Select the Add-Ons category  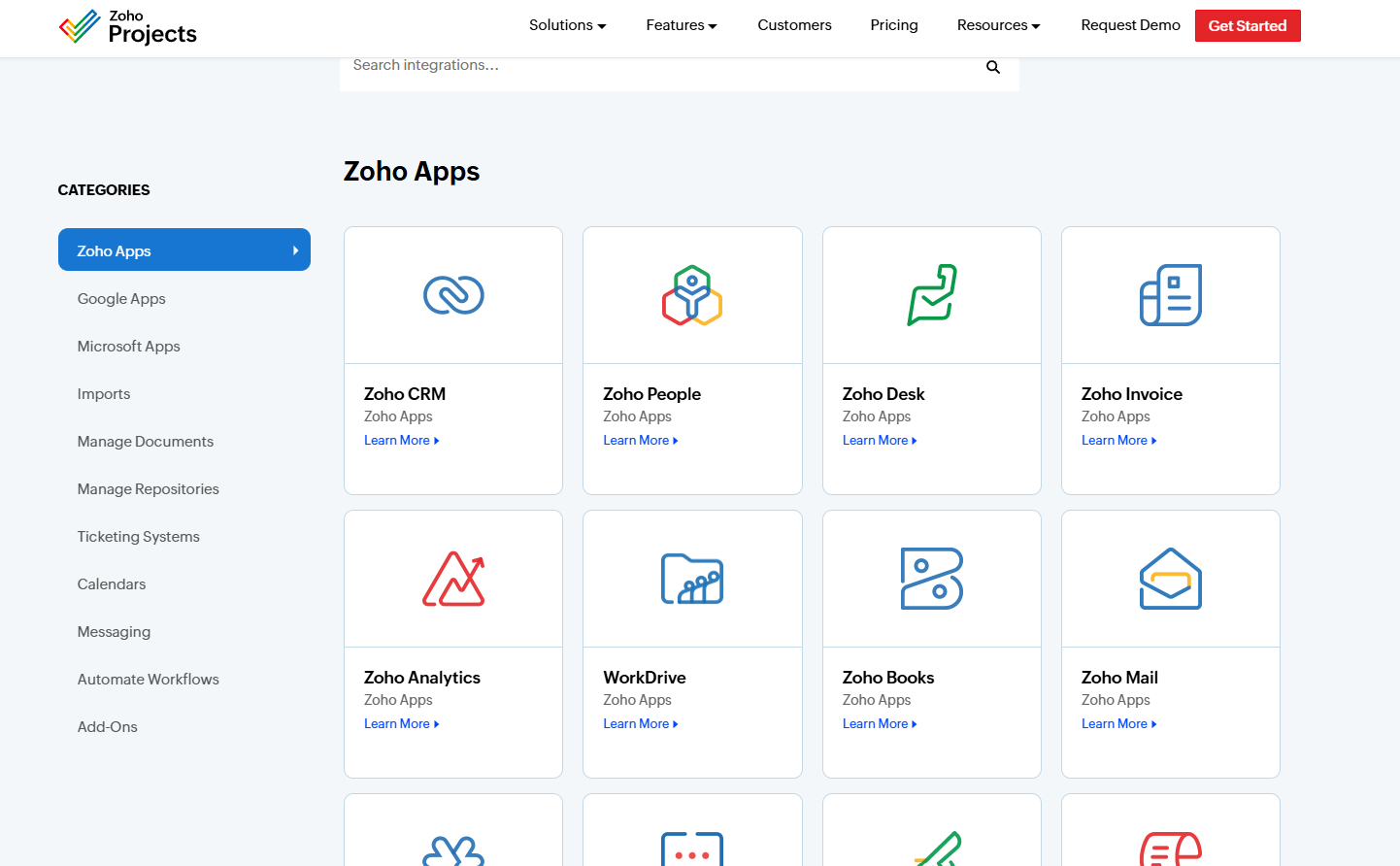point(108,727)
